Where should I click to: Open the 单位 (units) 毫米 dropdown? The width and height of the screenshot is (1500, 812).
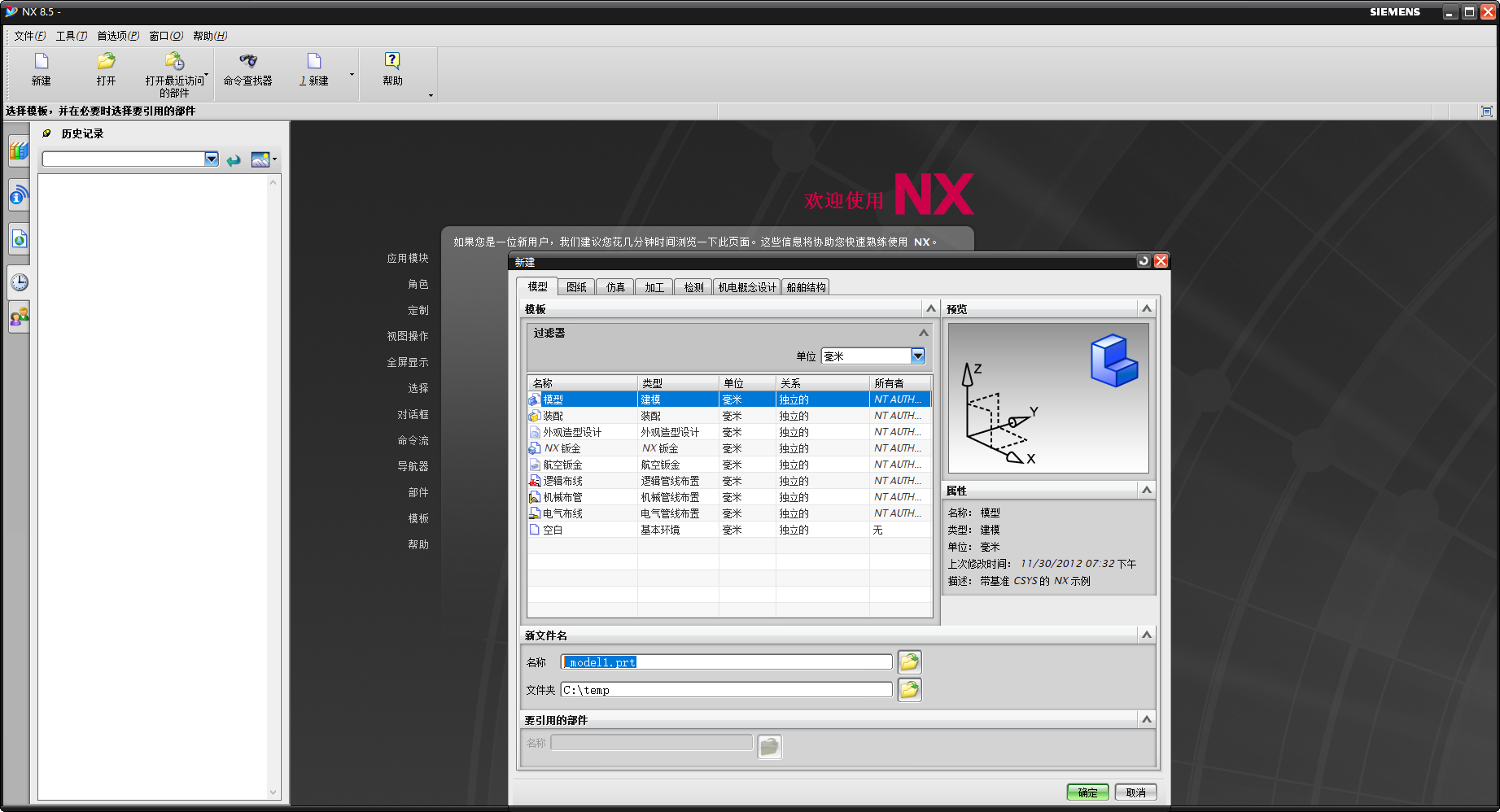[918, 356]
